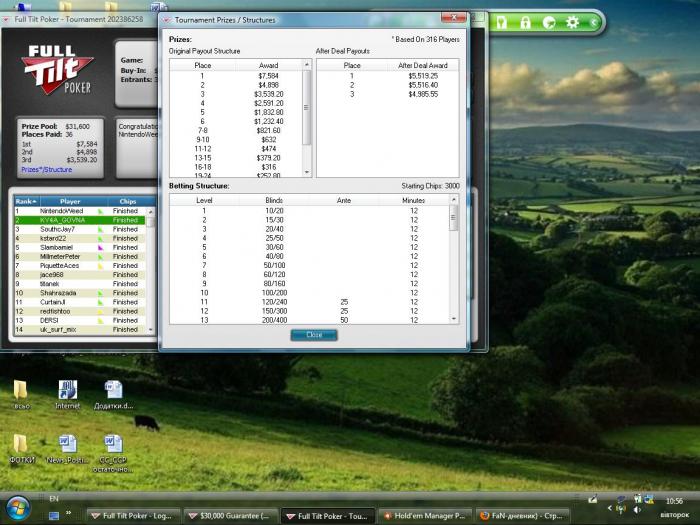Screen dimensions: 700x525
Task: Open the Windows Start orb
Action: pos(18,509)
